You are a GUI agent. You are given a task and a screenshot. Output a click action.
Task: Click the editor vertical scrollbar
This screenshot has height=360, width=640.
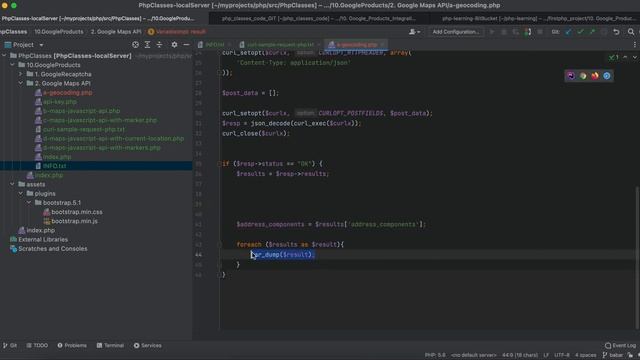pyautogui.click(x=637, y=257)
